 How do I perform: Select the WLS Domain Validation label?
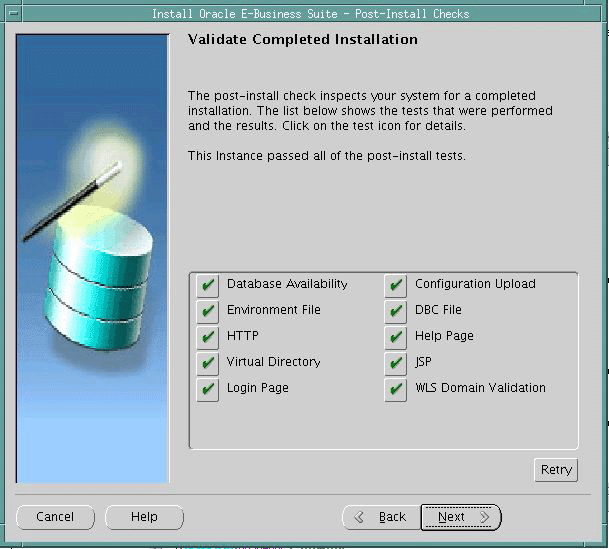(x=480, y=388)
